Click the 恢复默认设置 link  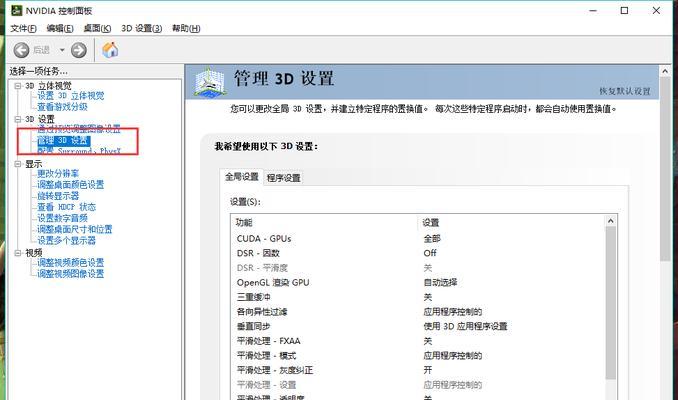point(624,91)
